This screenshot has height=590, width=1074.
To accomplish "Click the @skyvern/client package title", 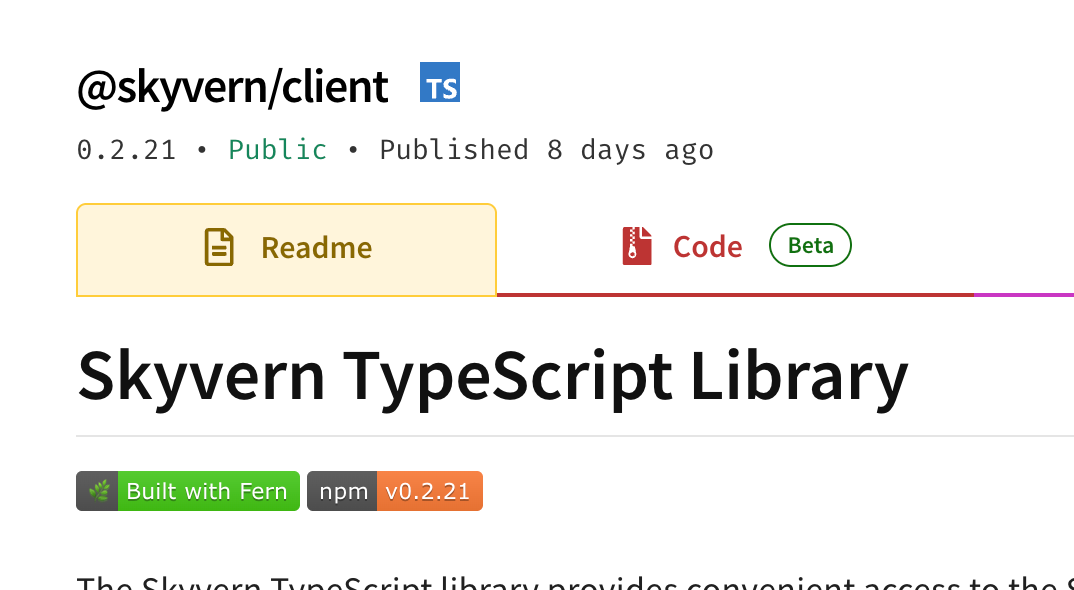I will tap(232, 87).
